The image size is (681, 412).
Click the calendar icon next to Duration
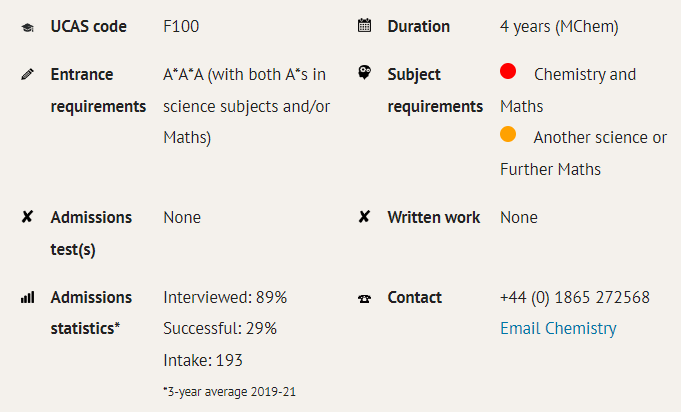[x=364, y=26]
